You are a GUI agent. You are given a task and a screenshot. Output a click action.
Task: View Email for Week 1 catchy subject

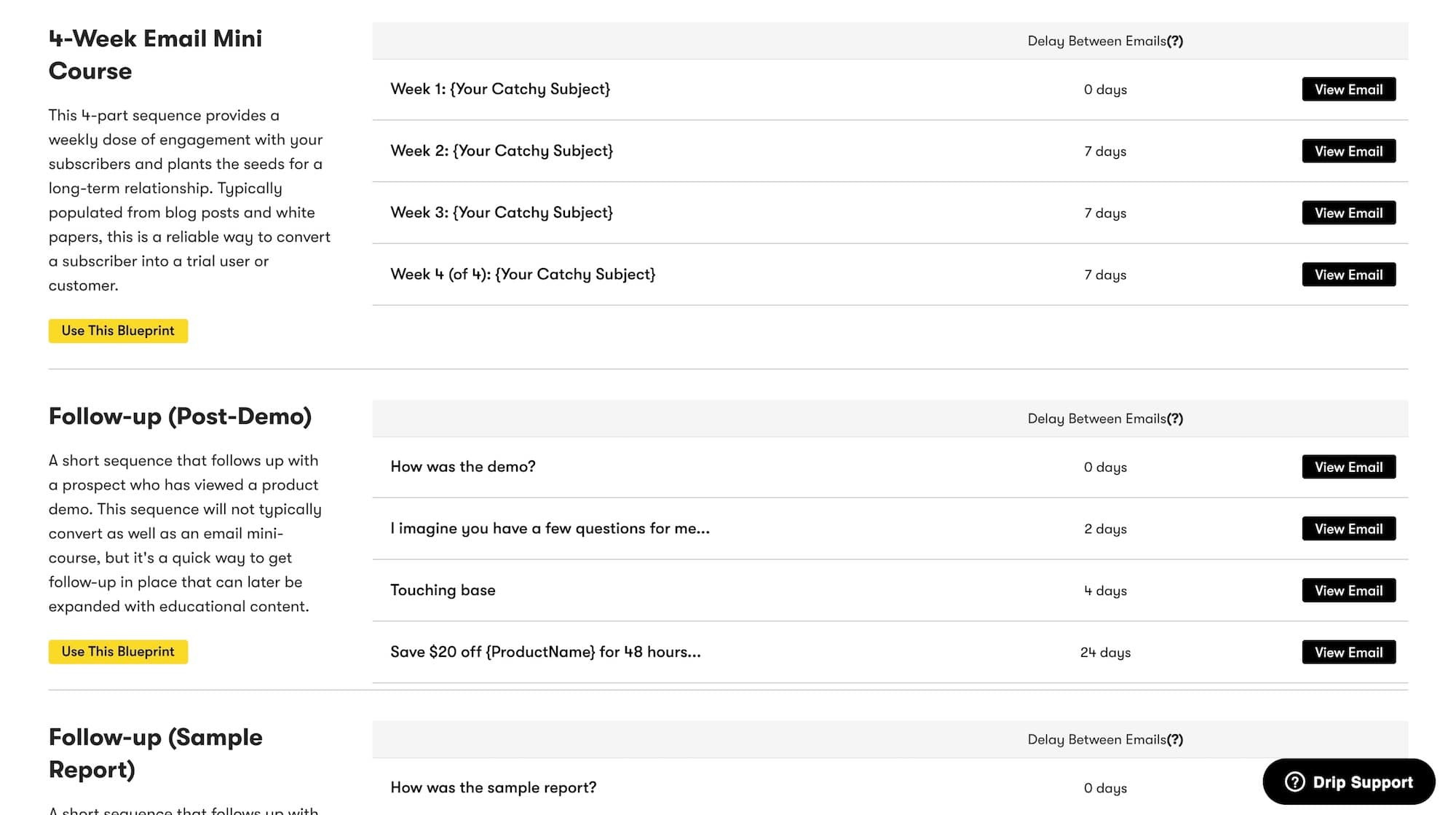coord(1348,89)
